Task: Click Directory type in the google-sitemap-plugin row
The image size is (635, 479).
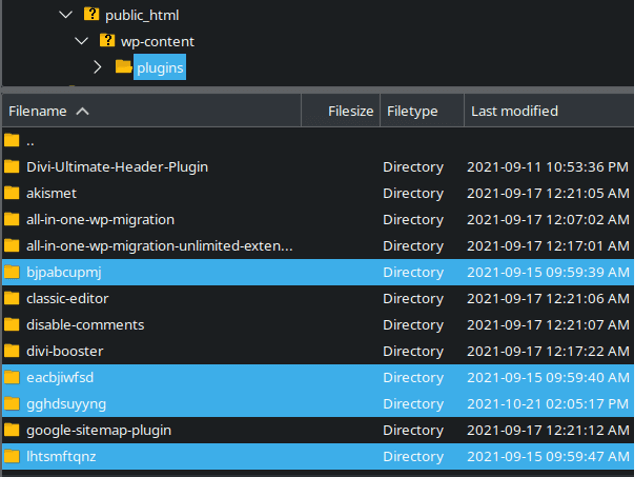Action: click(x=413, y=430)
